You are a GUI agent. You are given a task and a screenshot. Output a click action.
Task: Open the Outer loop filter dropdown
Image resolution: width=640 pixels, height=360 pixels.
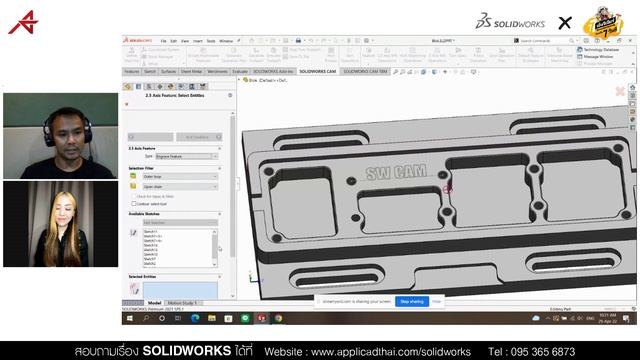[x=180, y=176]
